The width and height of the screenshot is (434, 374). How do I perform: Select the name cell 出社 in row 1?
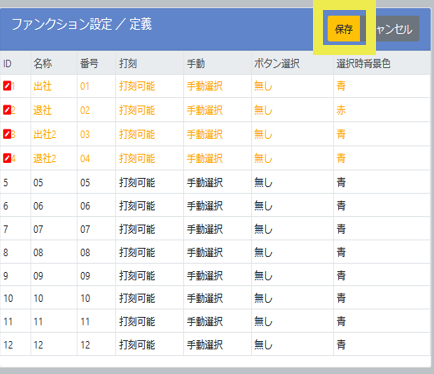point(42,86)
